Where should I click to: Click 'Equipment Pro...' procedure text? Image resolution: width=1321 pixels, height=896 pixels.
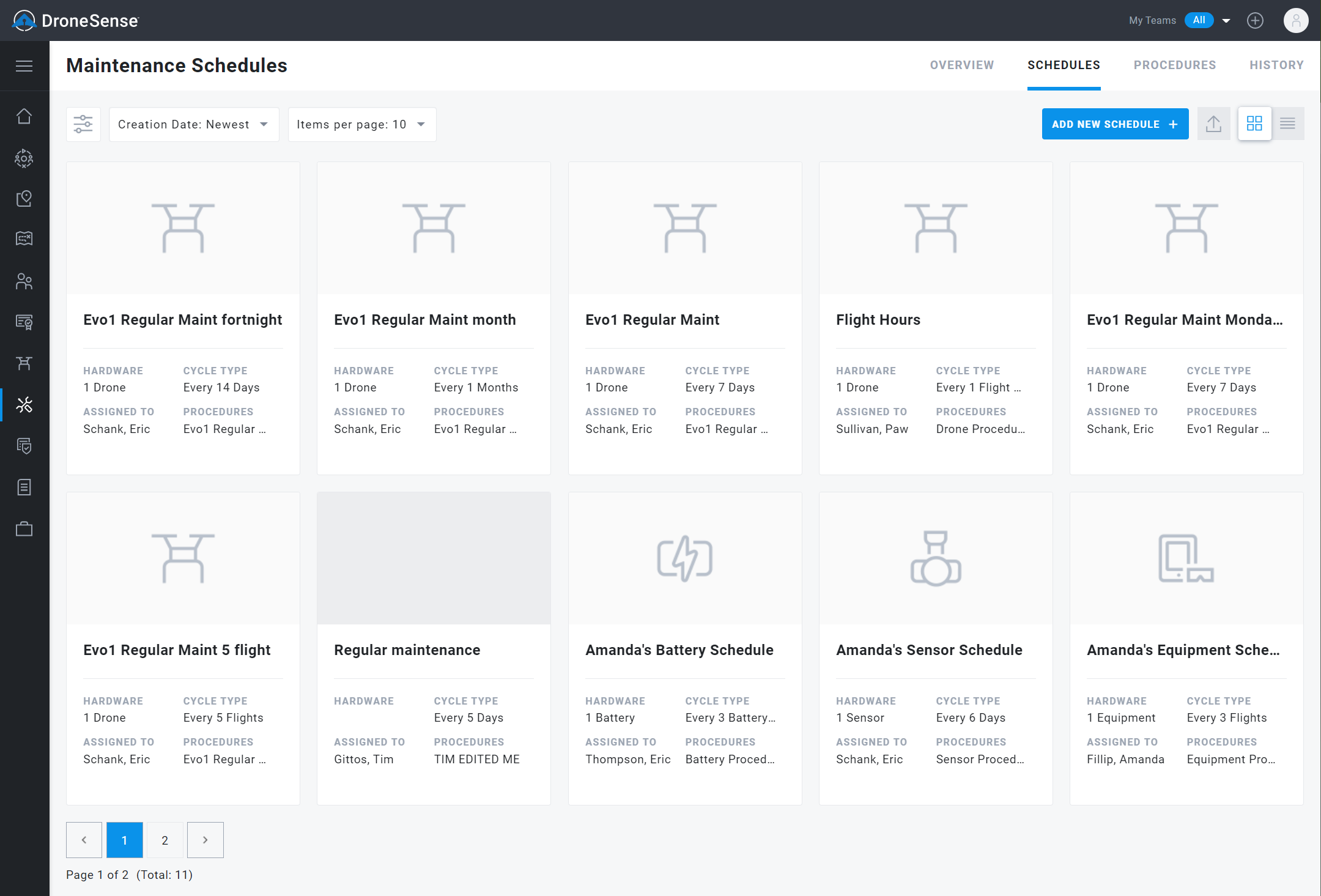click(1231, 759)
